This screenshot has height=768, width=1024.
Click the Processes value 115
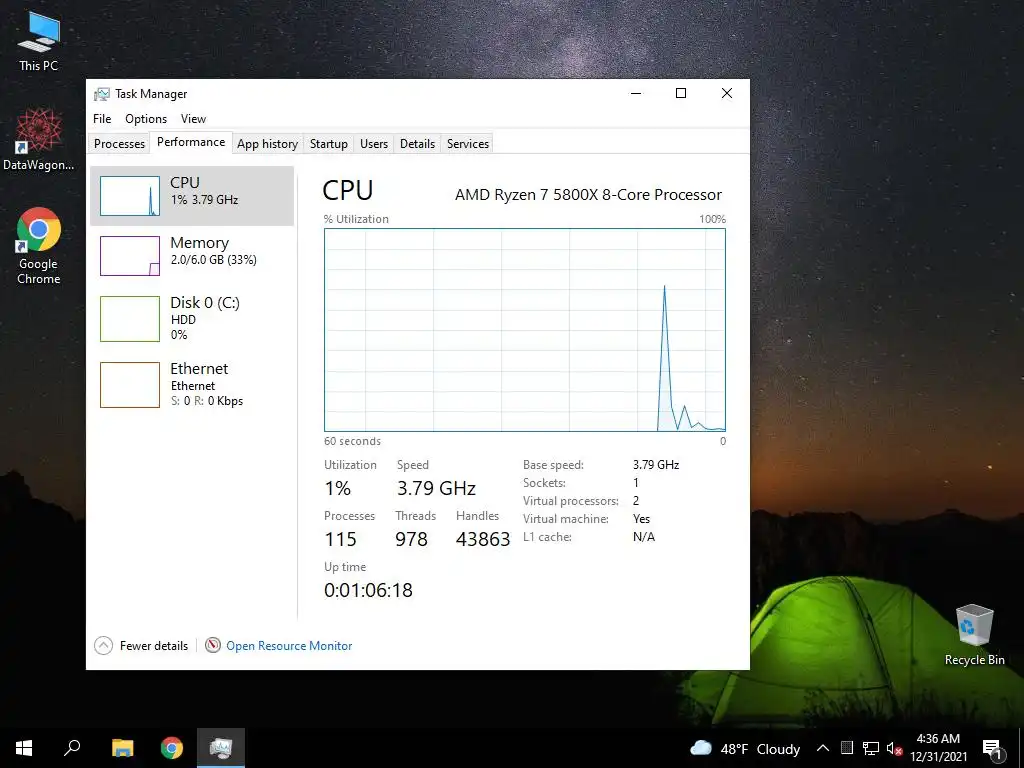pos(340,539)
